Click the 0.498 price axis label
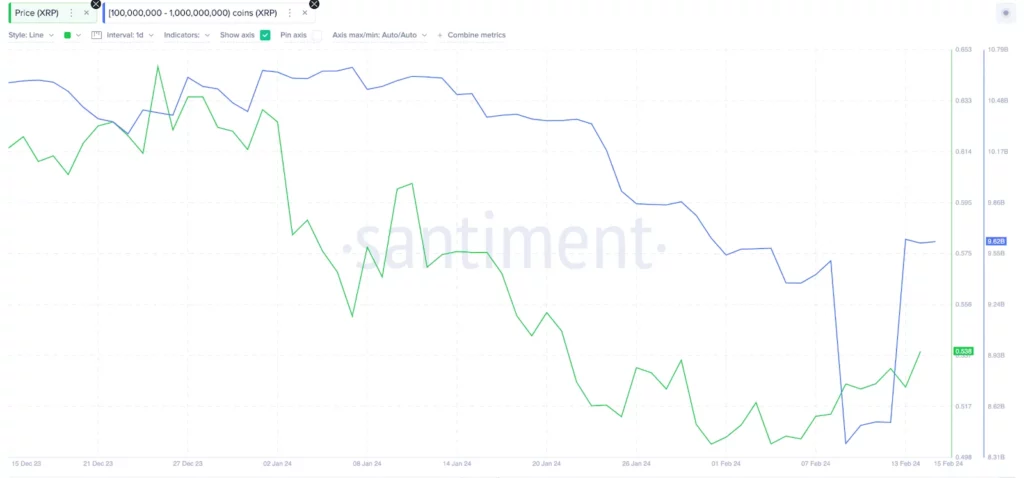Viewport: 1024px width, 478px height. [x=963, y=457]
